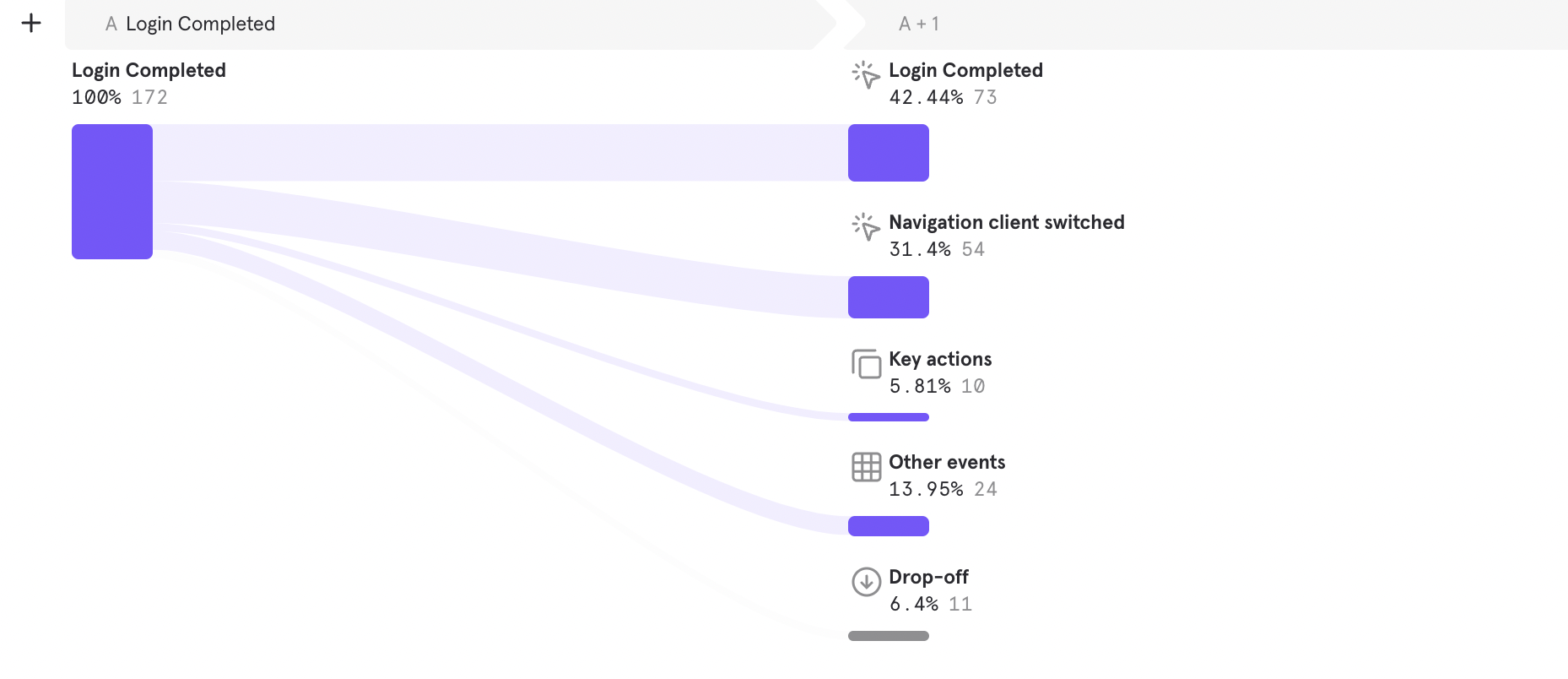Add a new step with the plus icon
The image size is (1568, 679).
click(x=31, y=23)
